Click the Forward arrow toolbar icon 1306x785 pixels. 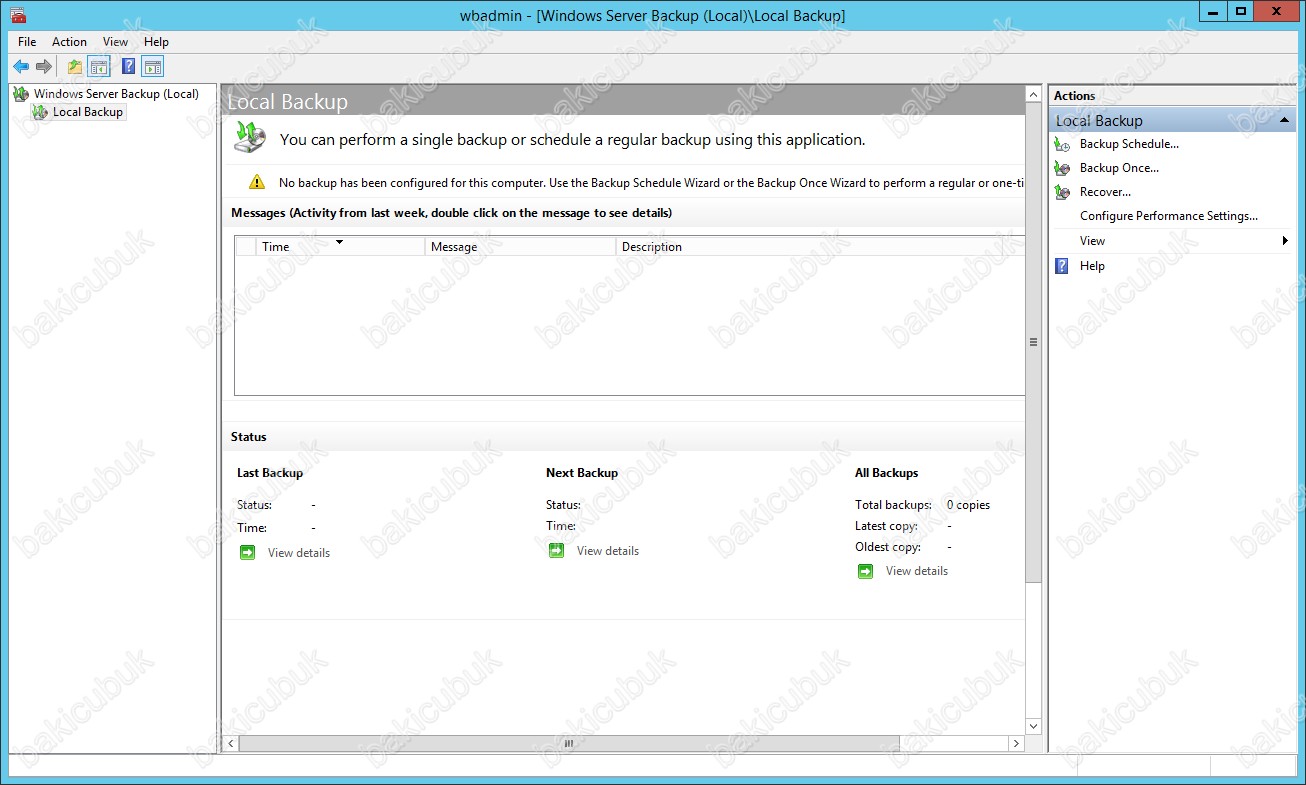coord(44,67)
